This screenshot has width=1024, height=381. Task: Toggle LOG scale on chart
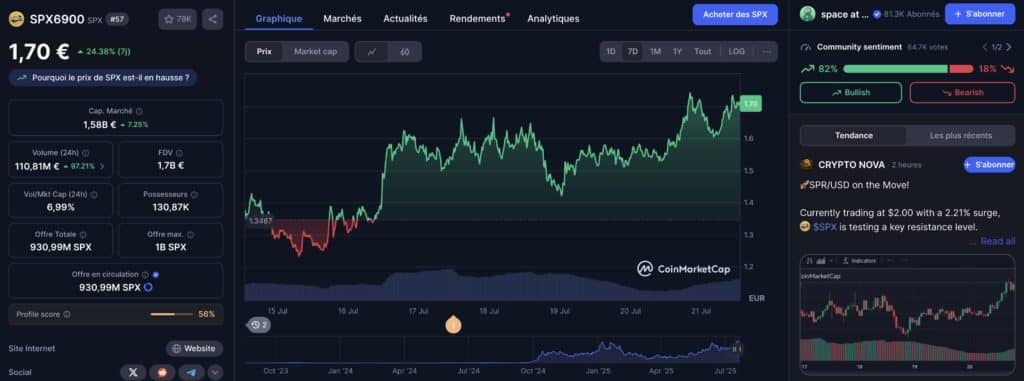click(x=737, y=52)
